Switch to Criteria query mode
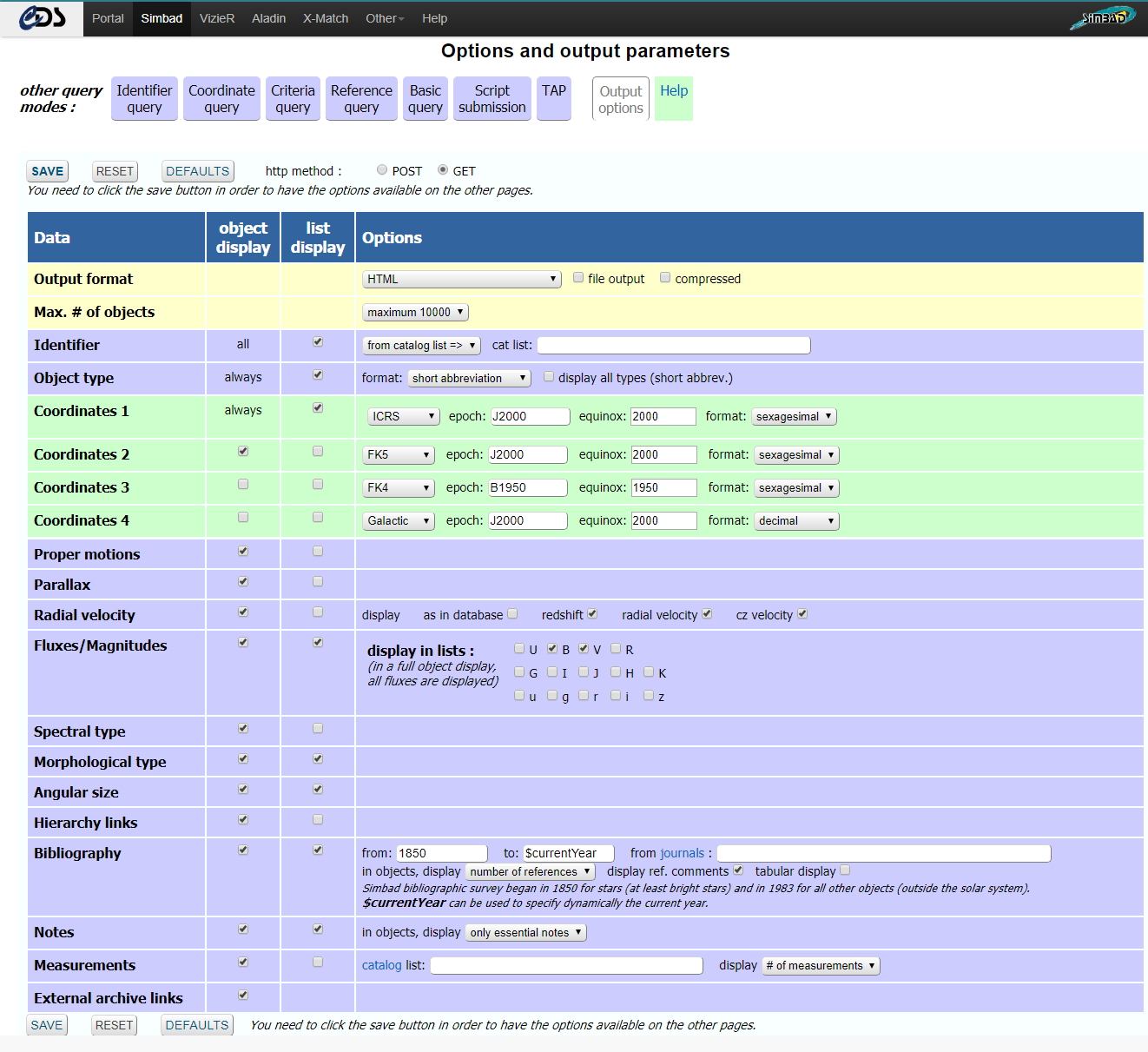Screen dimensions: 1148x1052 coord(293,98)
